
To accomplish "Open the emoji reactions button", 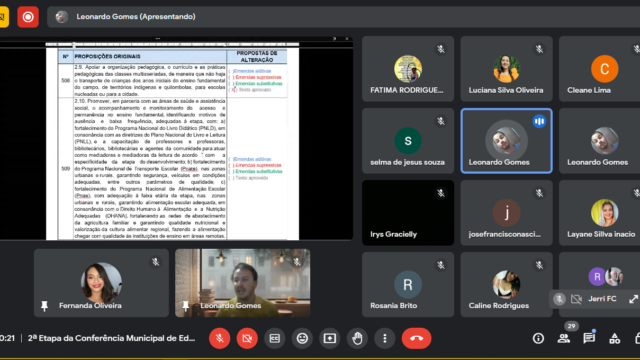I will 302,338.
